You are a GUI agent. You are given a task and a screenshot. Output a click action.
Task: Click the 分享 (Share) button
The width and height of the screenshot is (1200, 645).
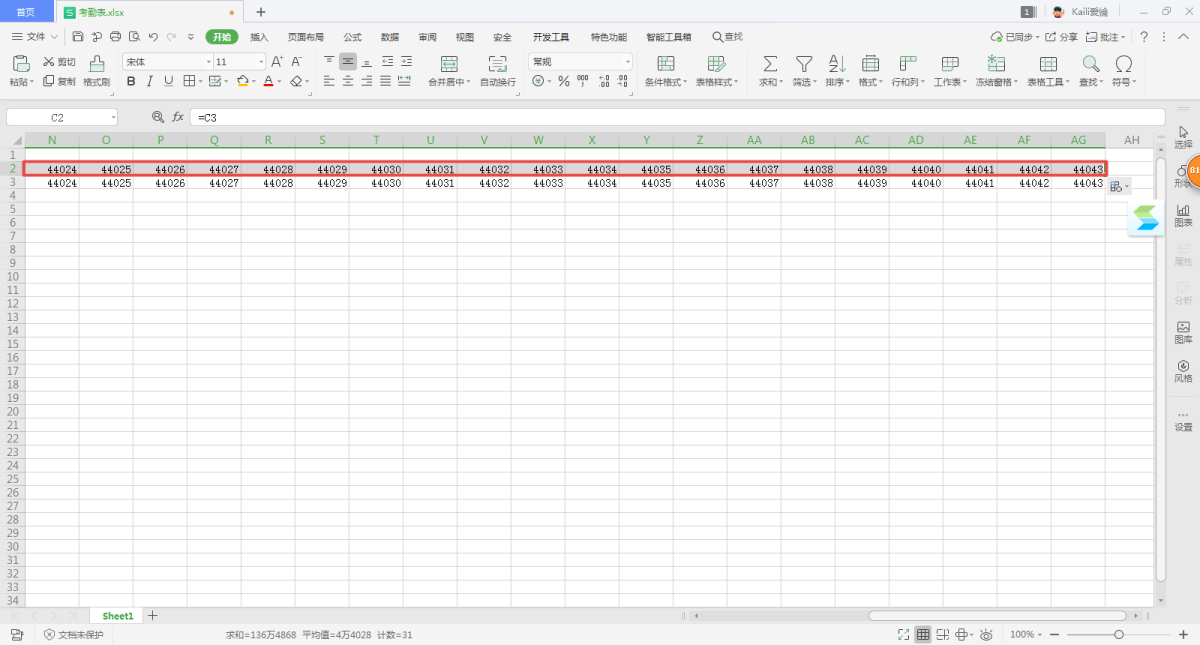pyautogui.click(x=1062, y=37)
